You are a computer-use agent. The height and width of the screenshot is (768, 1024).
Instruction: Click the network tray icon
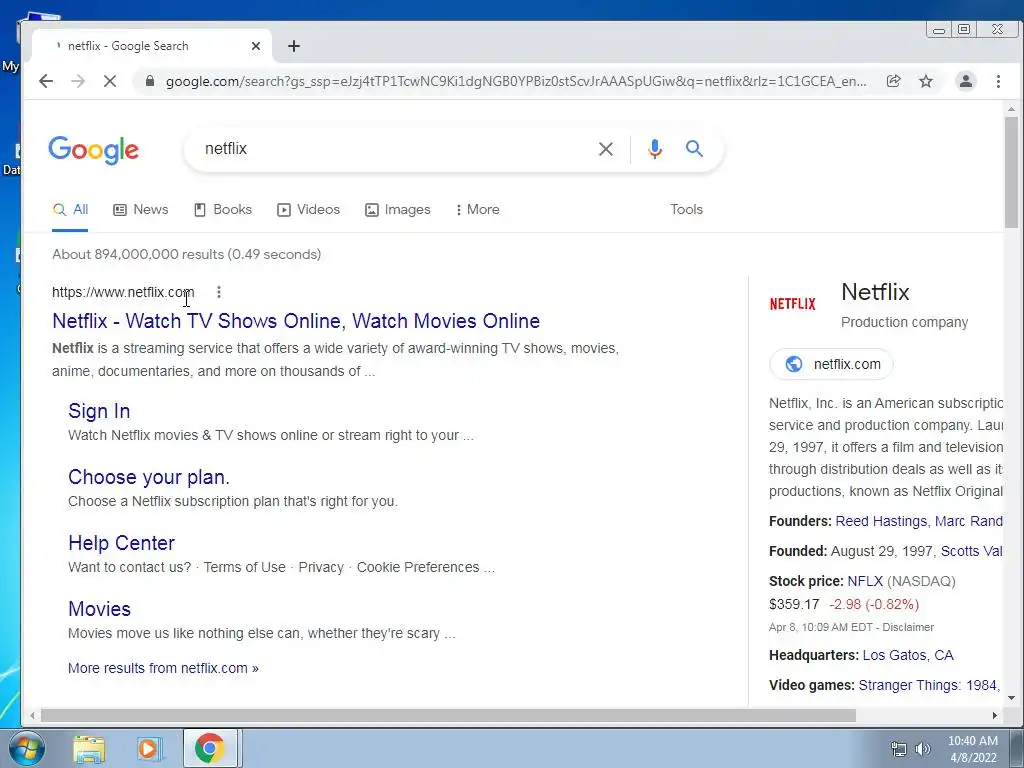pyautogui.click(x=899, y=749)
